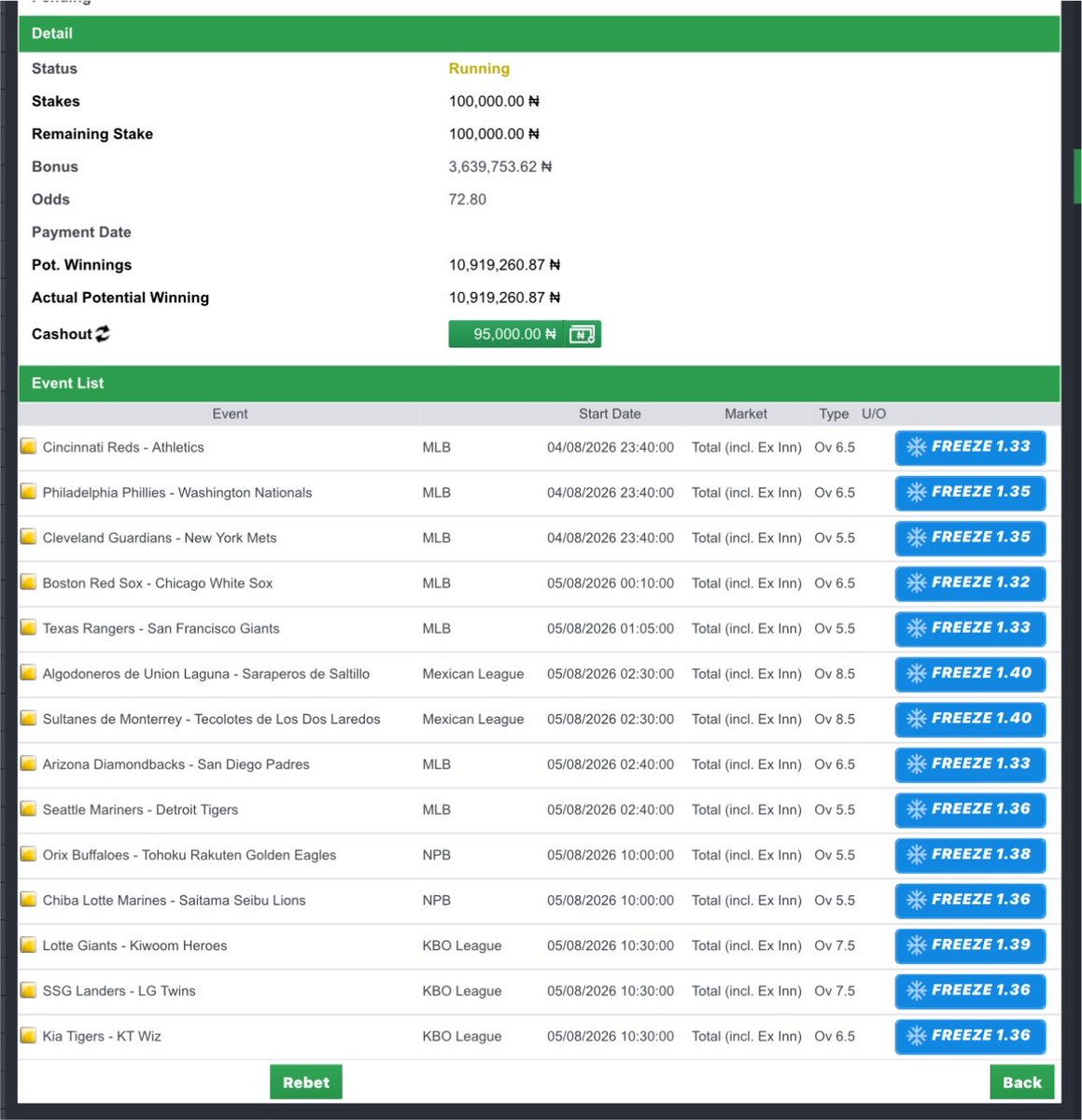Click status icon for Philadelphia Phillies row
Image resolution: width=1082 pixels, height=1120 pixels.
[29, 492]
